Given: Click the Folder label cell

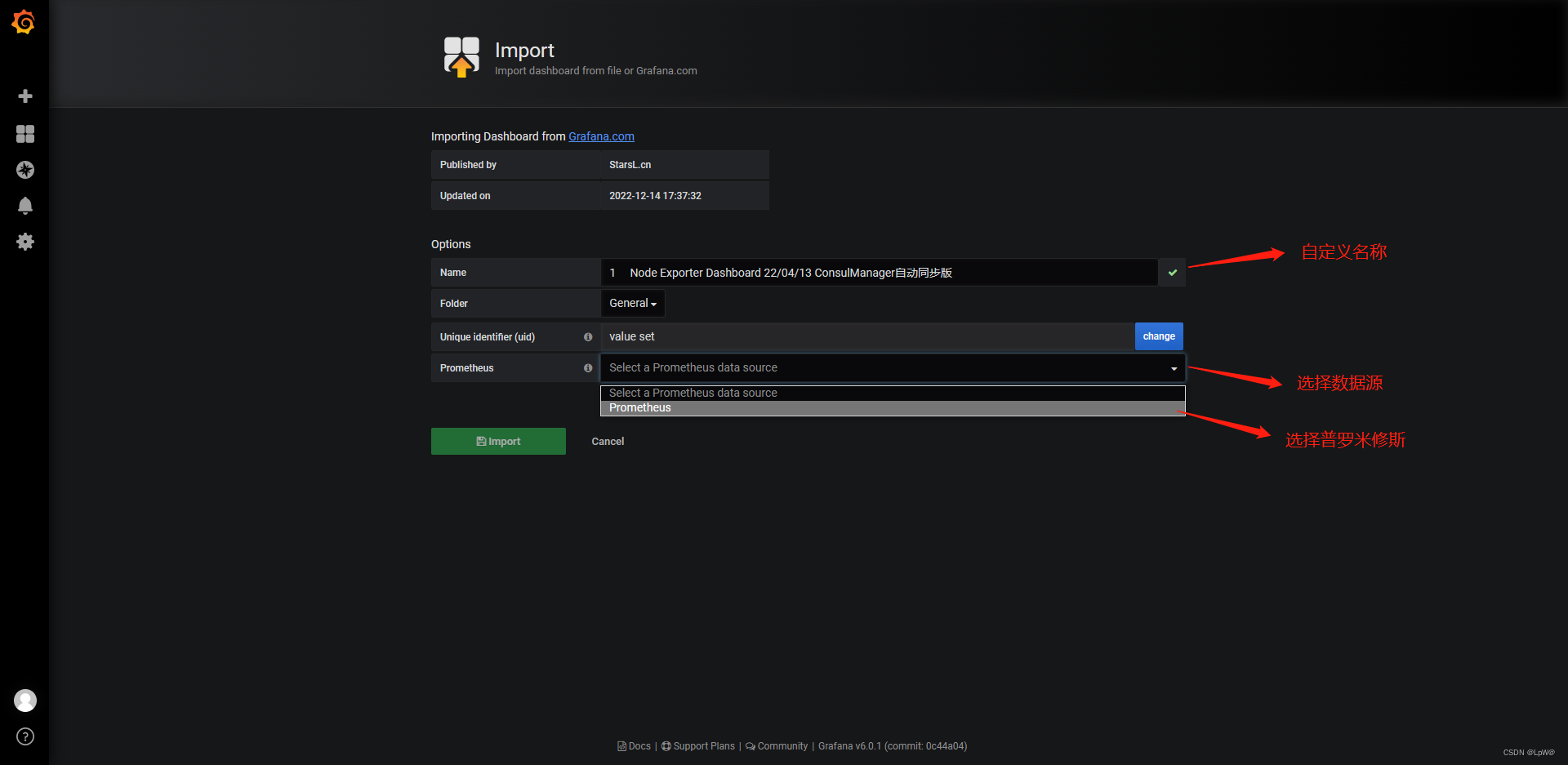Looking at the screenshot, I should tap(515, 304).
